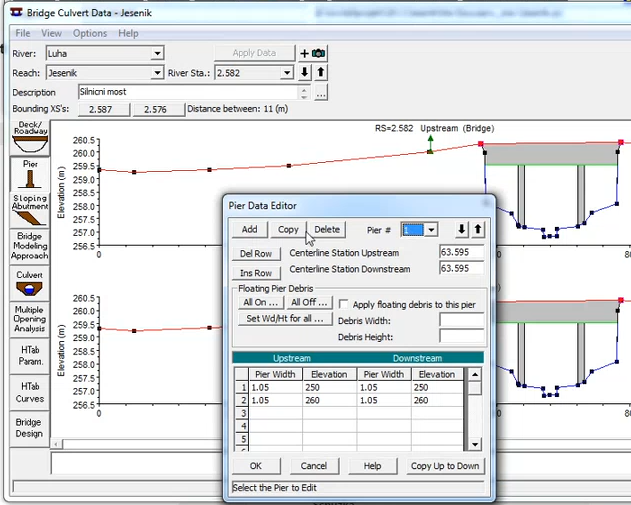Select the Pier editor icon
The image size is (631, 505).
[x=29, y=173]
